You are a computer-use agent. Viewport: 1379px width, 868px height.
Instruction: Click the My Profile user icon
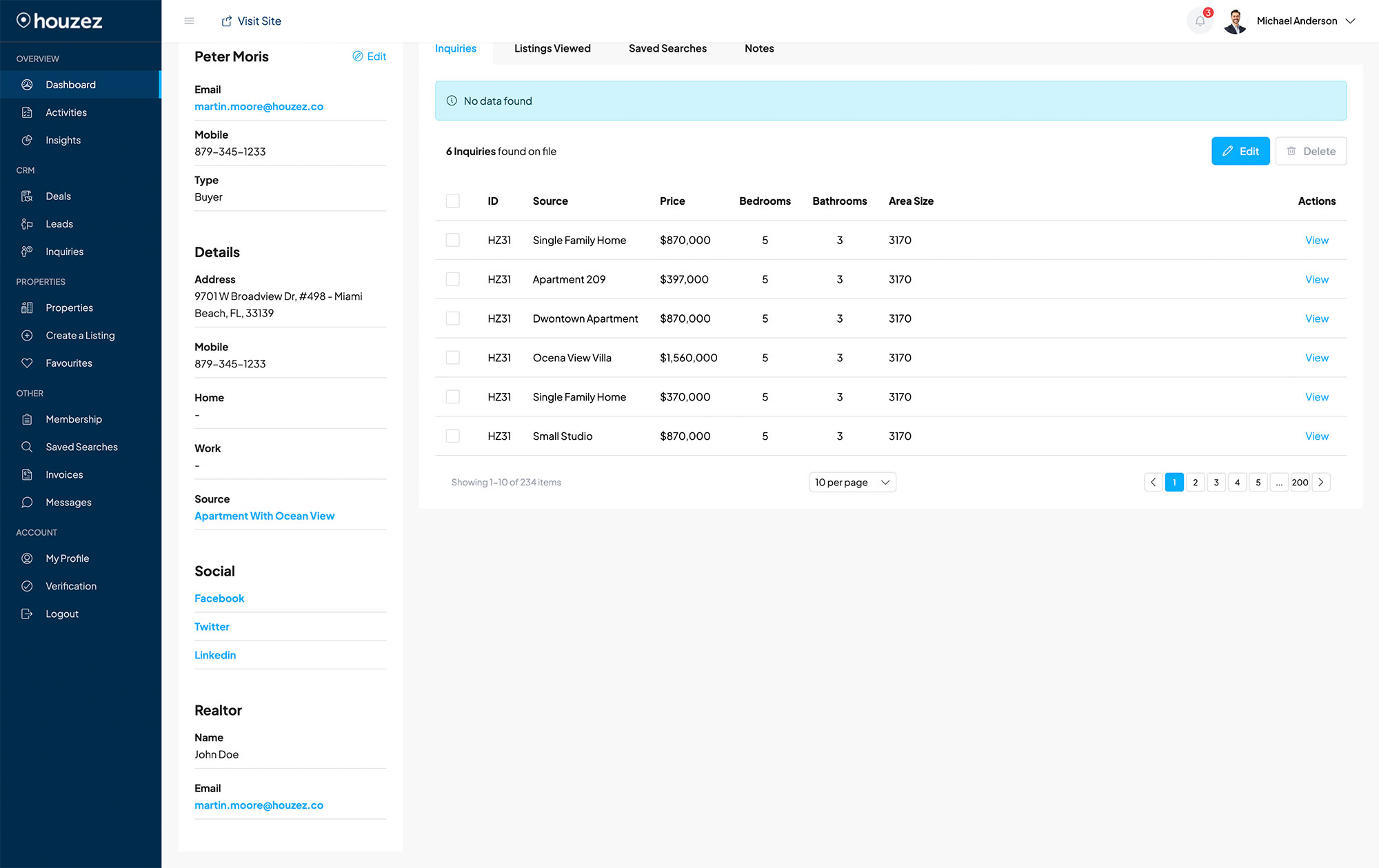point(27,558)
